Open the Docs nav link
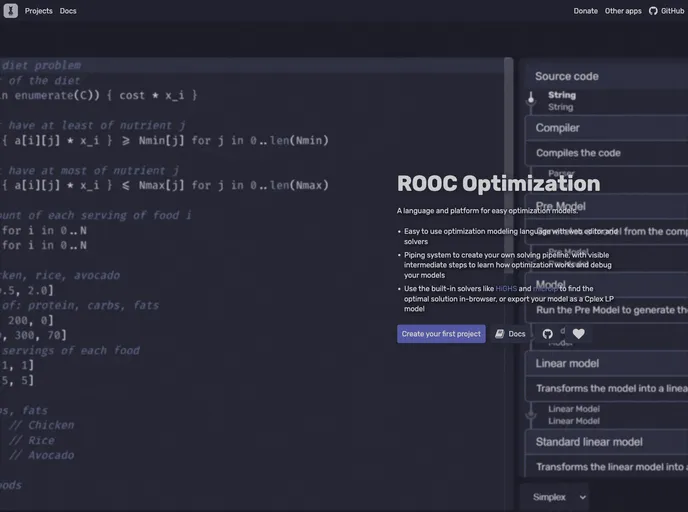Image resolution: width=688 pixels, height=512 pixels. coord(68,11)
